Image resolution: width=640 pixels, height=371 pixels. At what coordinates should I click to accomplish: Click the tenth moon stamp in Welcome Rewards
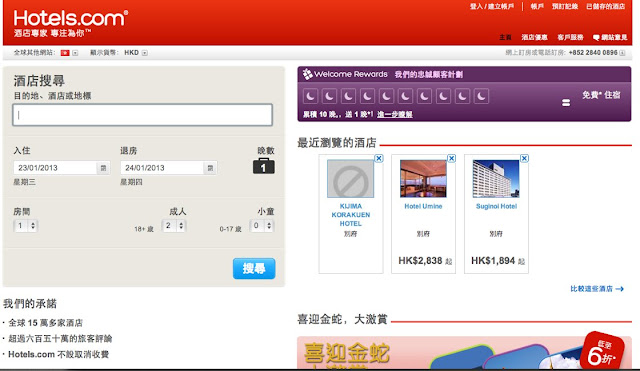coord(482,96)
